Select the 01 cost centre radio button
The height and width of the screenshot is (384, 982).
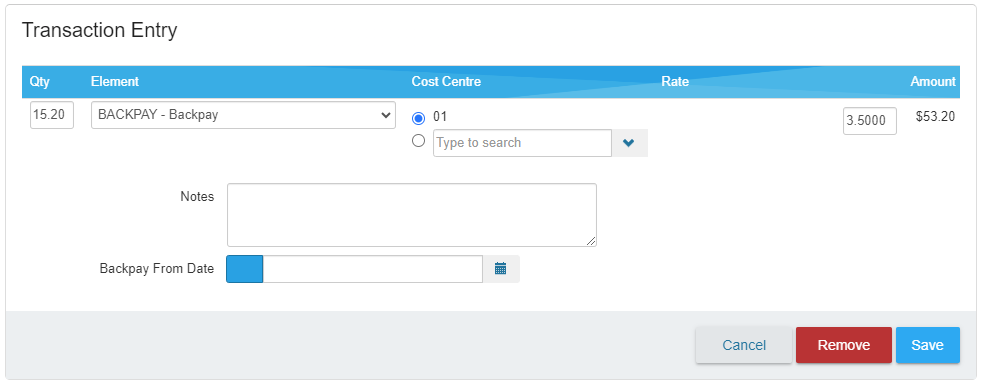[x=418, y=118]
